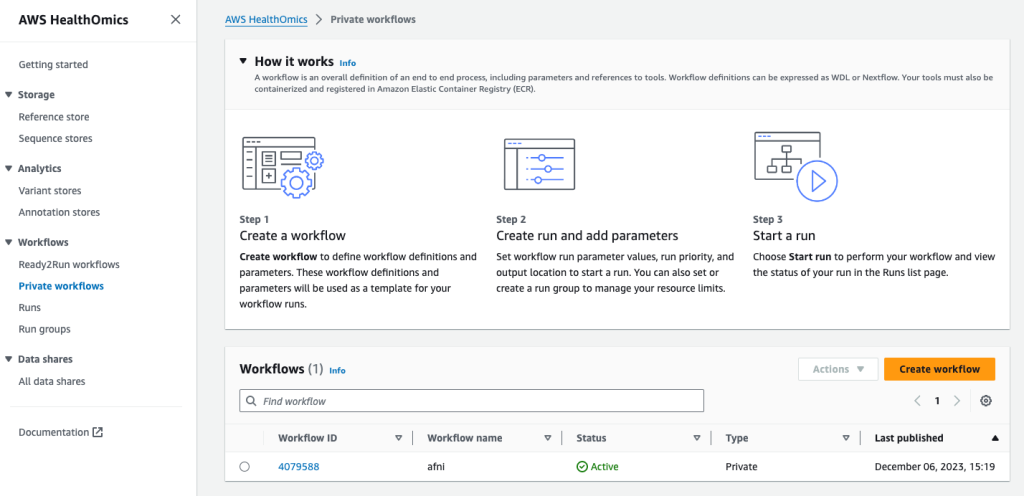Sort by Last published column arrow
1024x496 pixels.
(995, 438)
